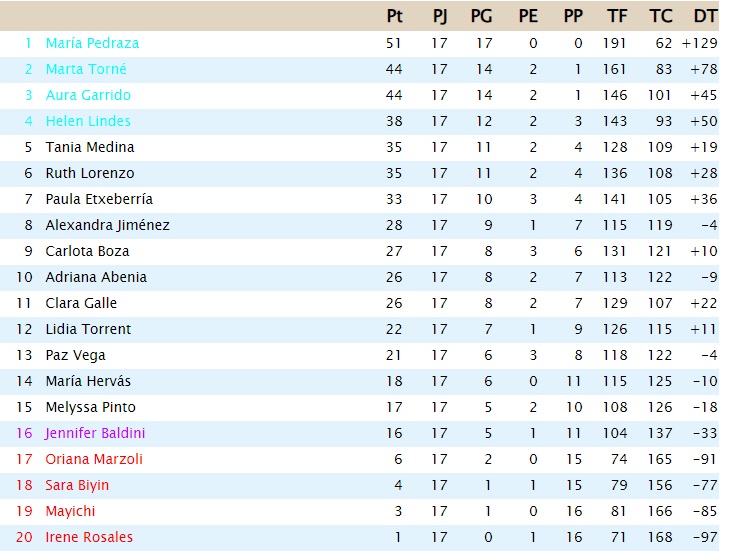
Task: Select the TC column header
Action: pos(661,16)
